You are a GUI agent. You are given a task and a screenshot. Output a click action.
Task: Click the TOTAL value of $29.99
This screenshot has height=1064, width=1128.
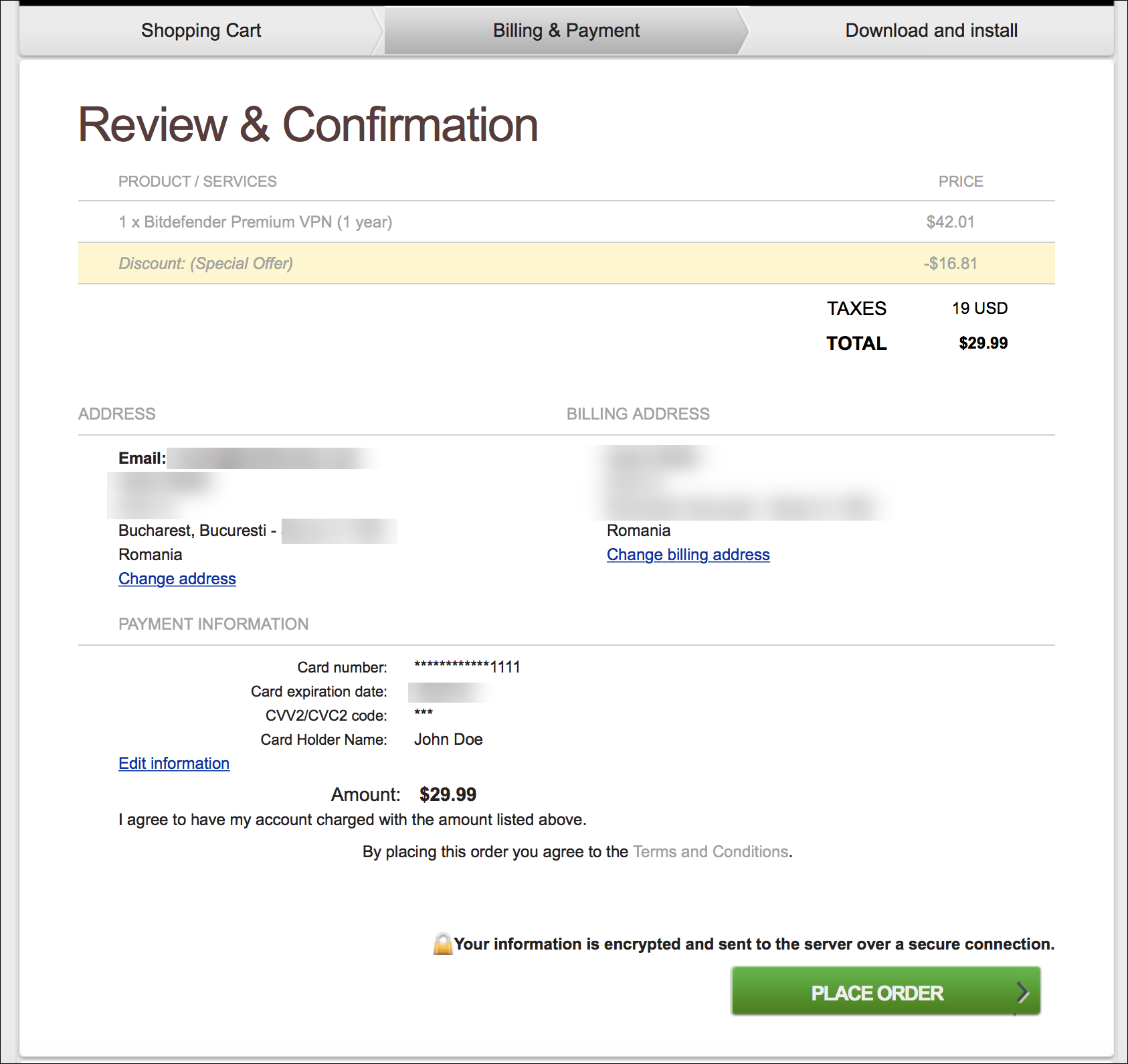pos(983,343)
